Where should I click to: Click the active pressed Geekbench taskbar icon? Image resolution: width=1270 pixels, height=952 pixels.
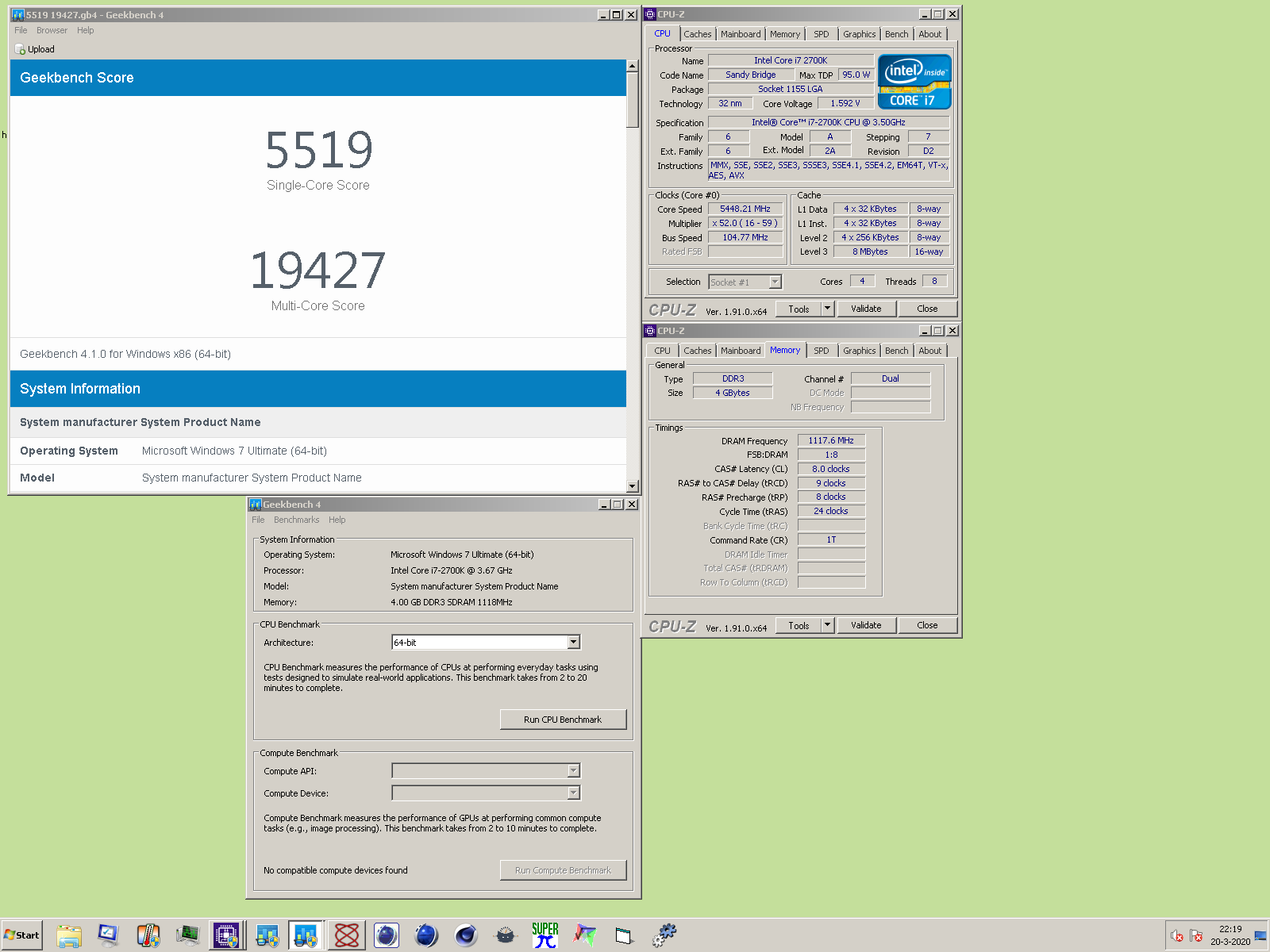click(306, 935)
